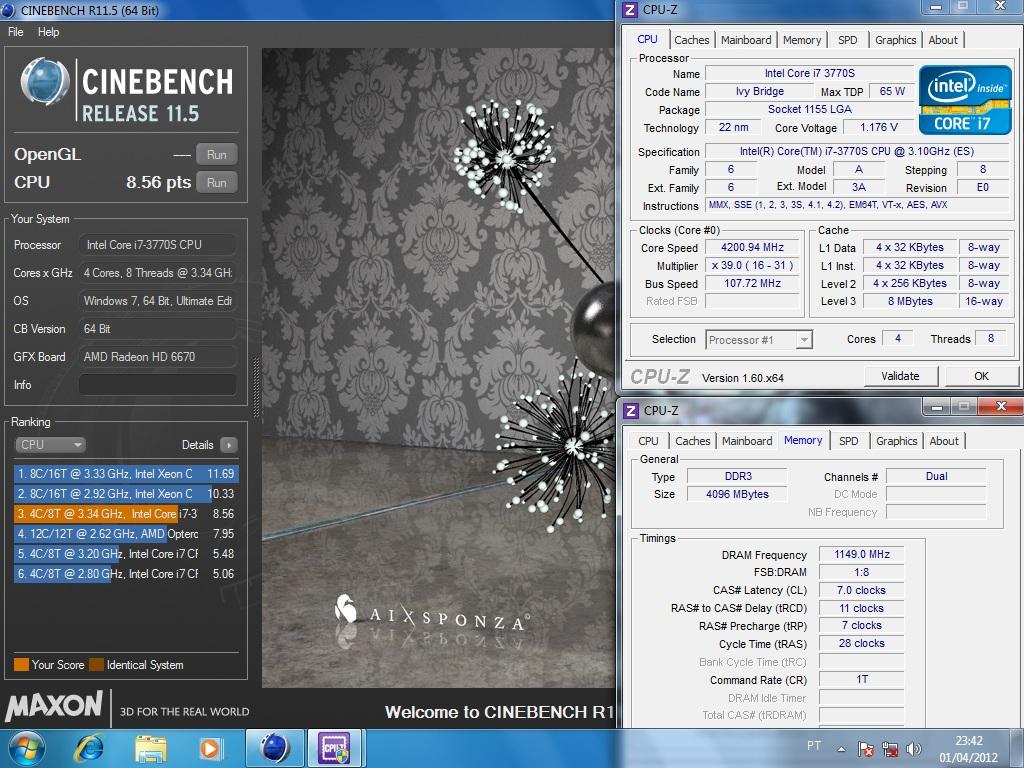This screenshot has height=768, width=1024.
Task: Click the Processor field in Your System
Action: (x=157, y=245)
